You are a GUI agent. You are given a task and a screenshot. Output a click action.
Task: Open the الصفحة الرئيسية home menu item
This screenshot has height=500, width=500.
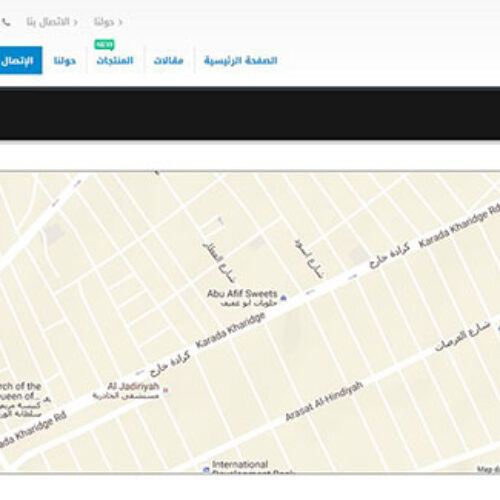(x=241, y=60)
